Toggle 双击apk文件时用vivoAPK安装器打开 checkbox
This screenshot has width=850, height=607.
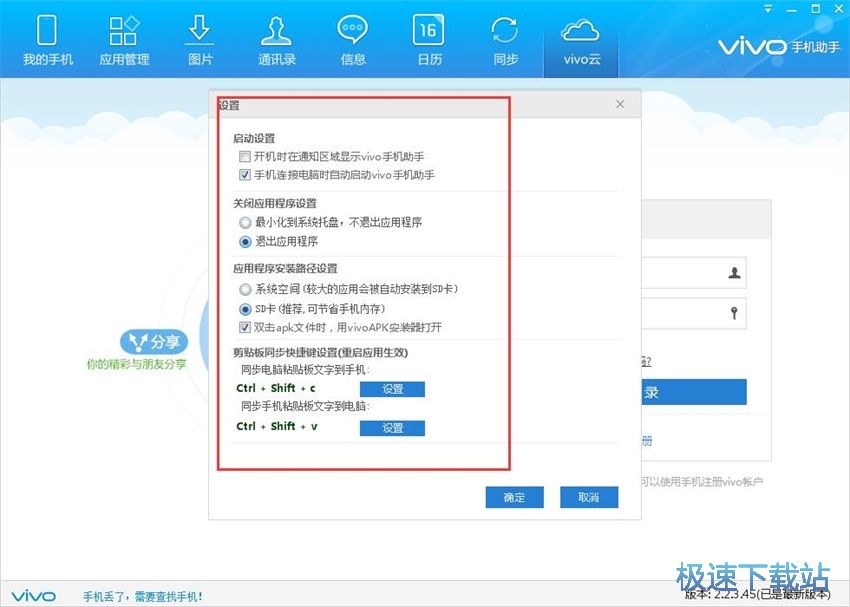pyautogui.click(x=244, y=327)
